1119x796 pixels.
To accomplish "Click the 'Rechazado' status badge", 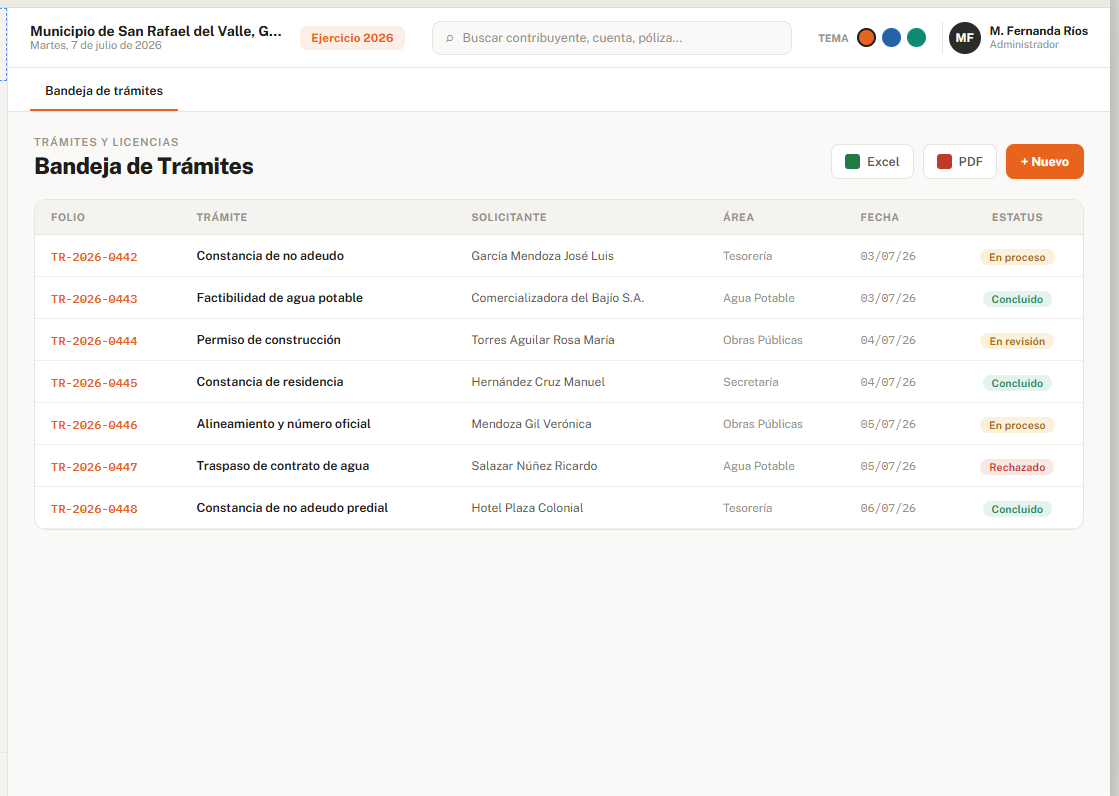I will pos(1017,468).
